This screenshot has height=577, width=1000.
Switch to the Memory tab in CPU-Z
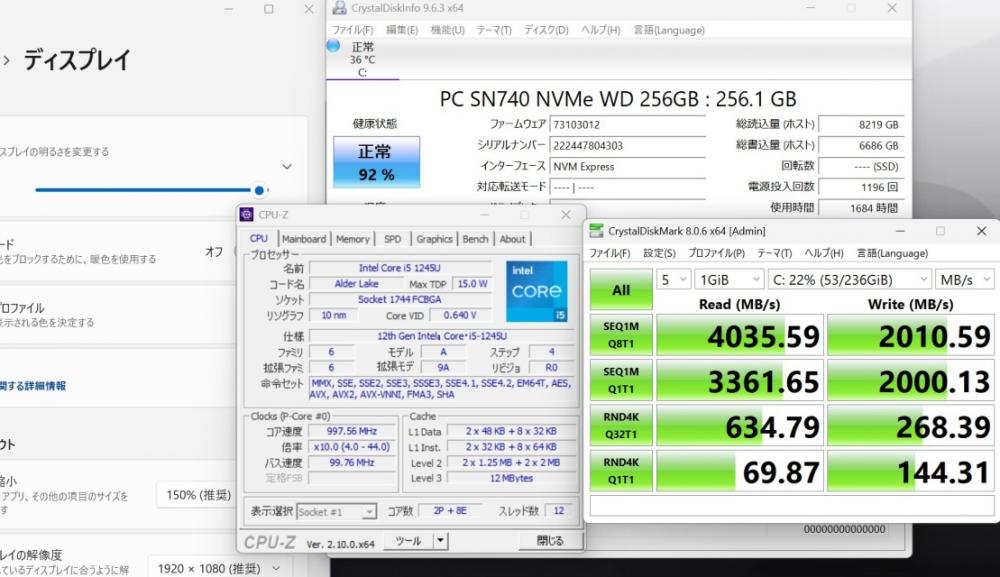click(353, 239)
